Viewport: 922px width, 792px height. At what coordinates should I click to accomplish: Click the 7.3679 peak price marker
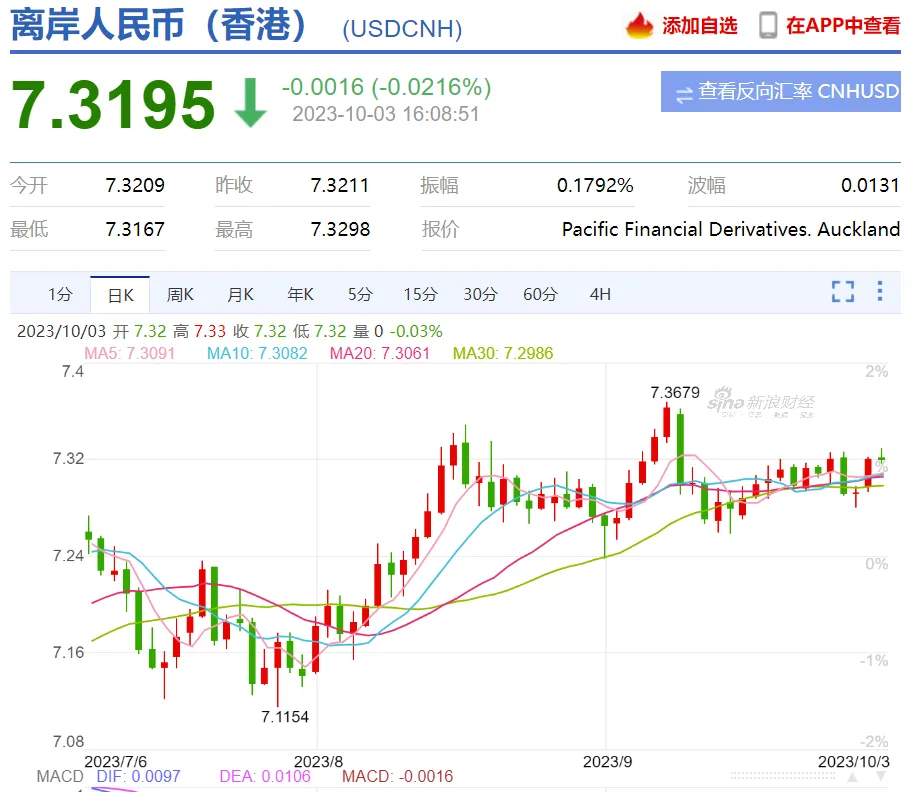tap(674, 392)
